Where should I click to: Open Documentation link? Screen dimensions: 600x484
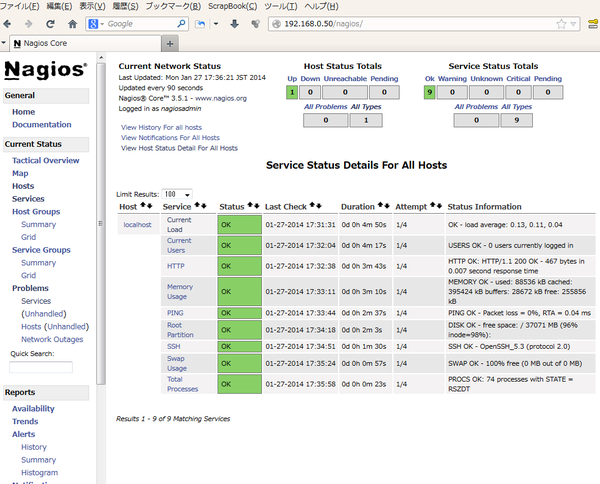(x=42, y=124)
